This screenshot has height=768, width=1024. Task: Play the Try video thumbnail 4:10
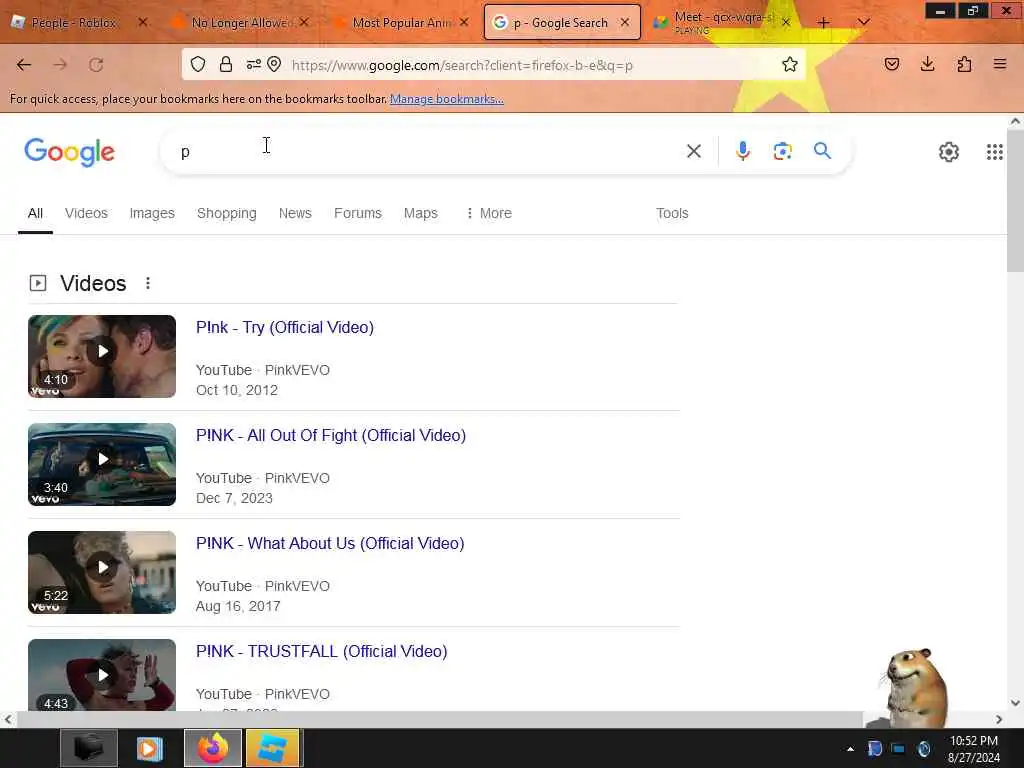tap(102, 356)
